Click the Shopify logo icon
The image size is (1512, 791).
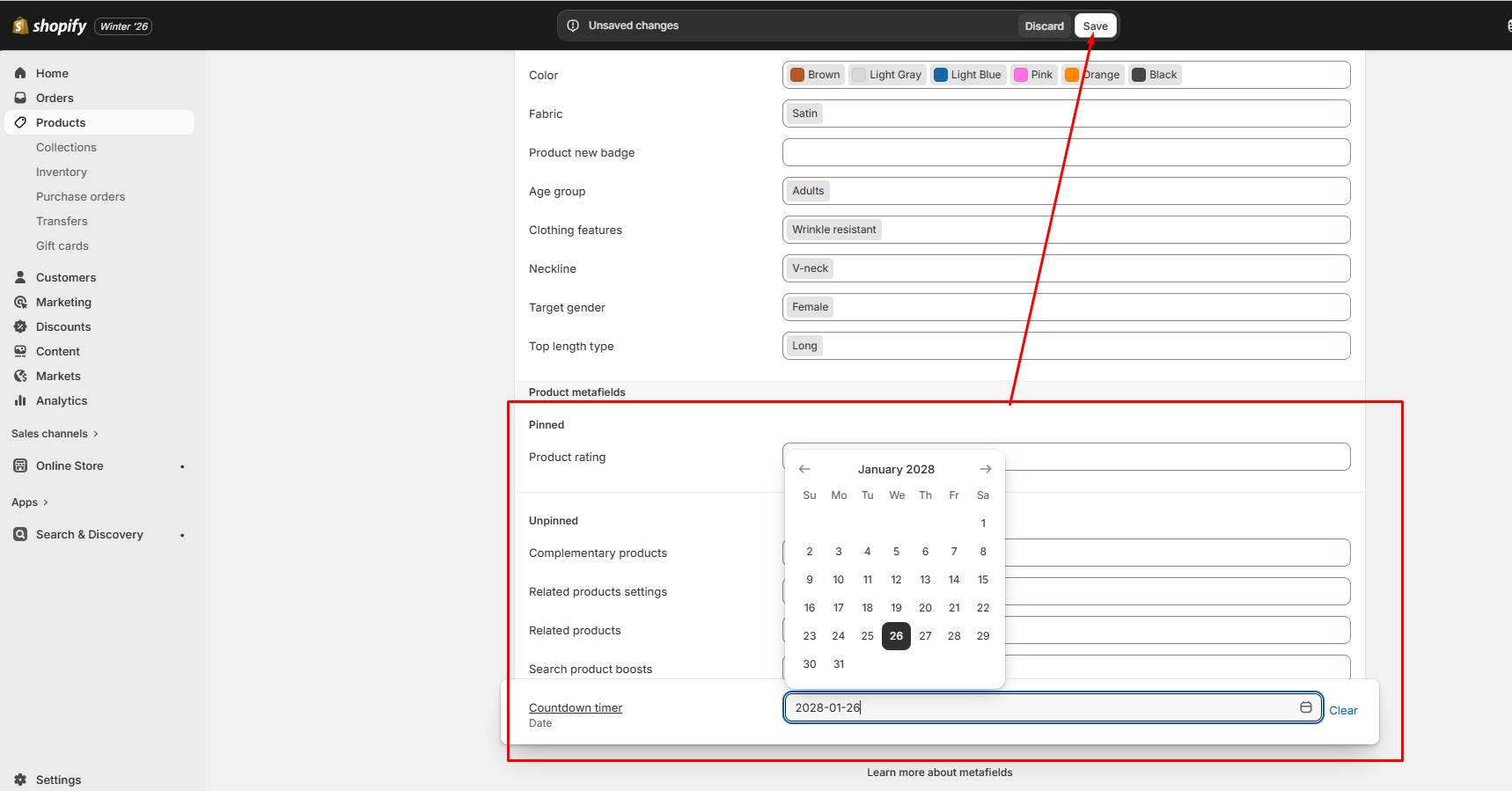pos(20,26)
